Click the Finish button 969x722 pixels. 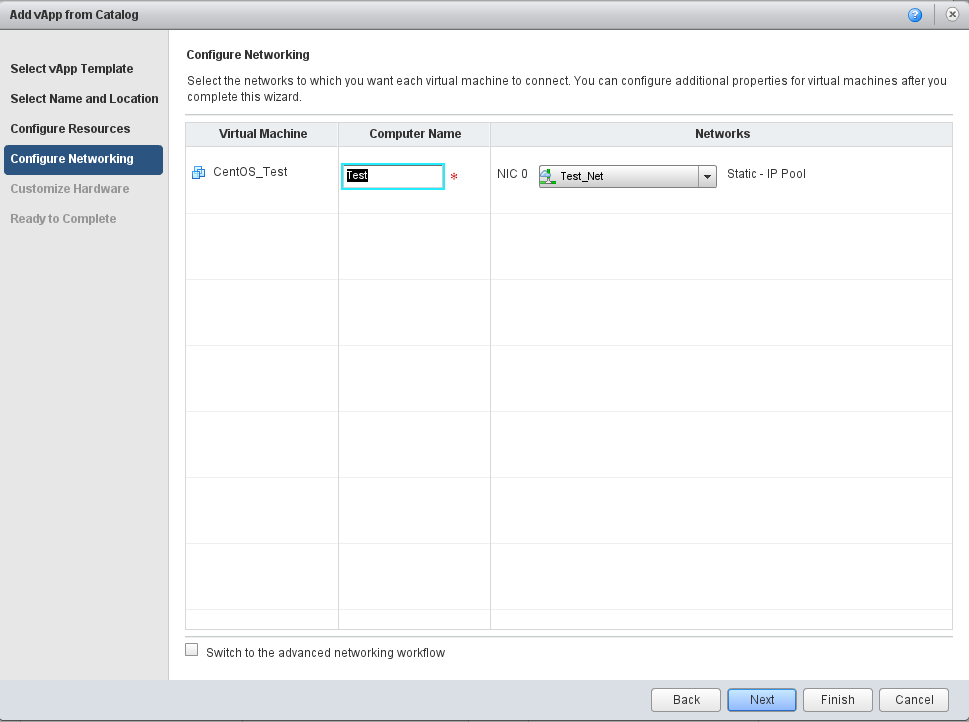[x=838, y=700]
